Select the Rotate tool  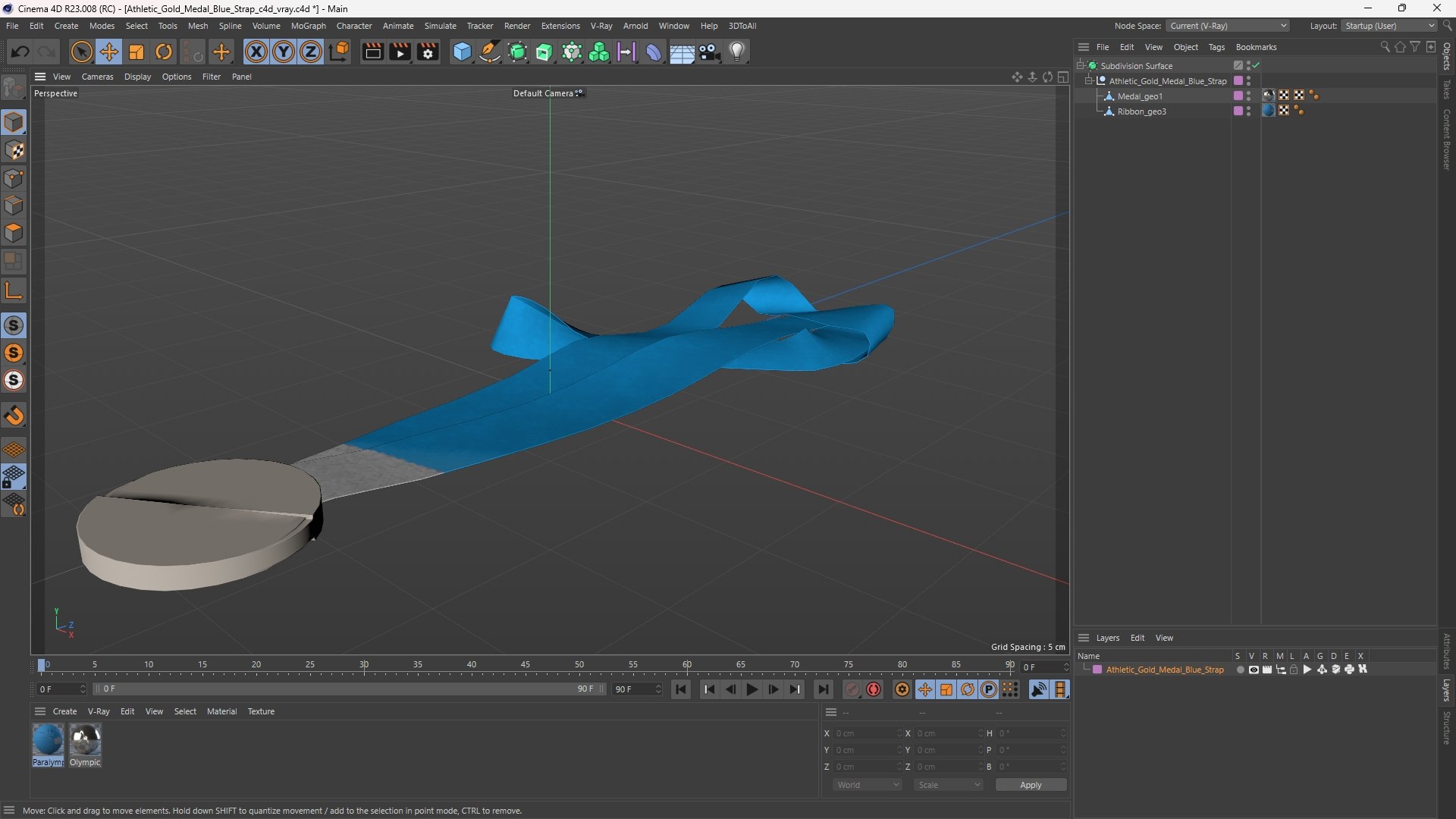(164, 52)
